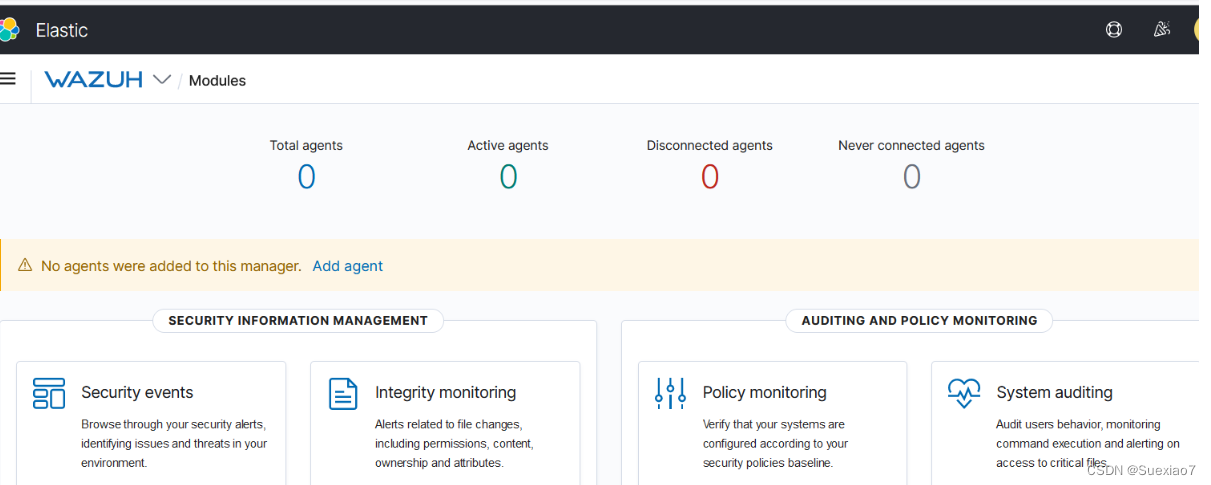Click the Total agents count
The height and width of the screenshot is (485, 1211).
[x=306, y=177]
